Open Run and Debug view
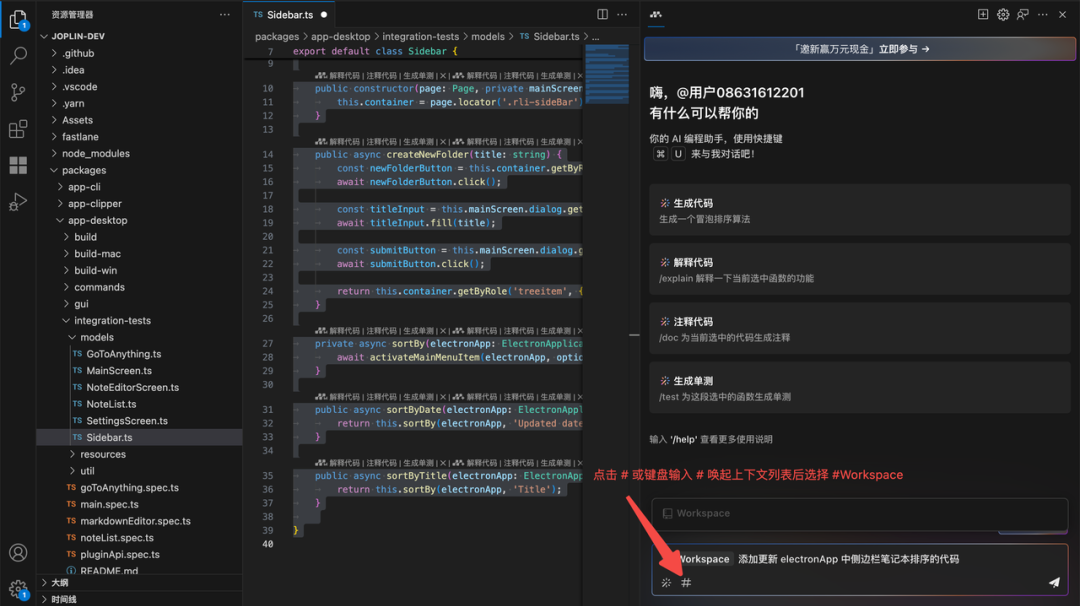Screen dimensions: 1080x606 pyautogui.click(x=18, y=202)
